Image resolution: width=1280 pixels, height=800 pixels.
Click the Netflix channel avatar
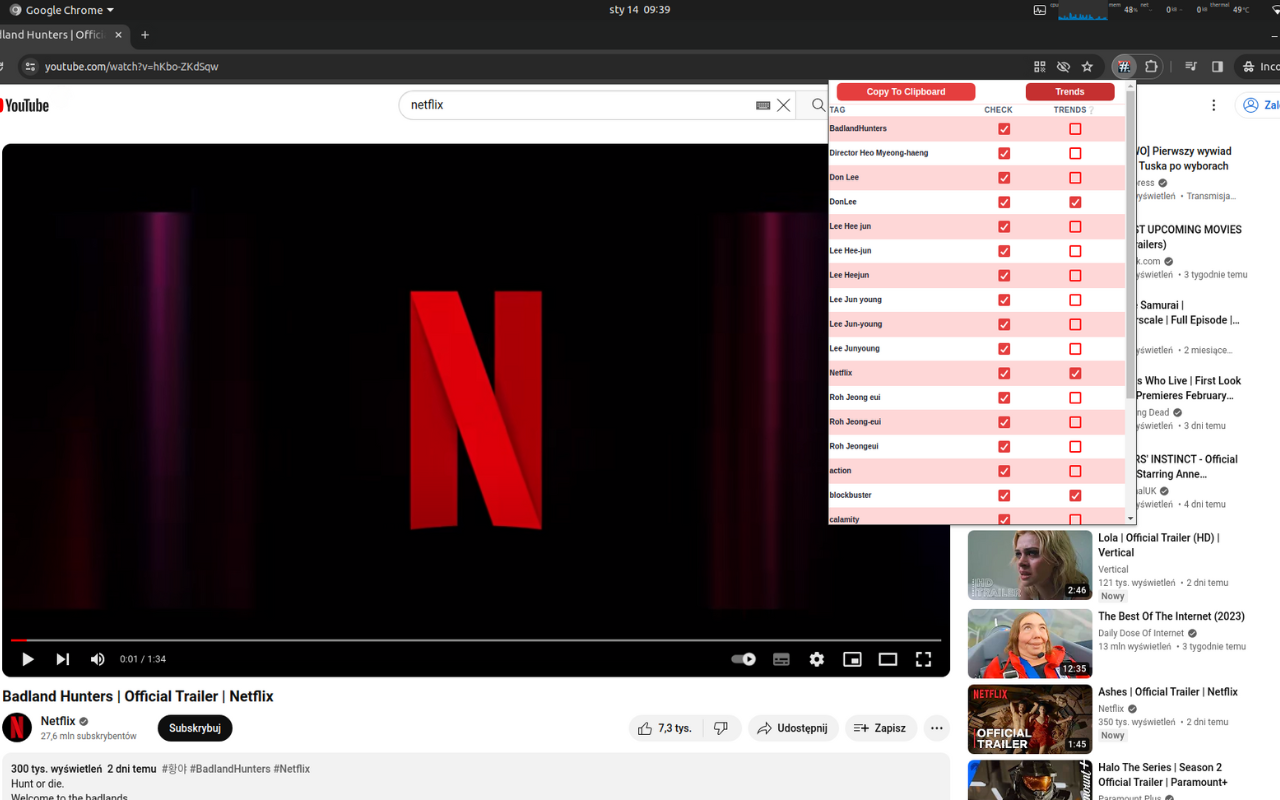point(17,728)
